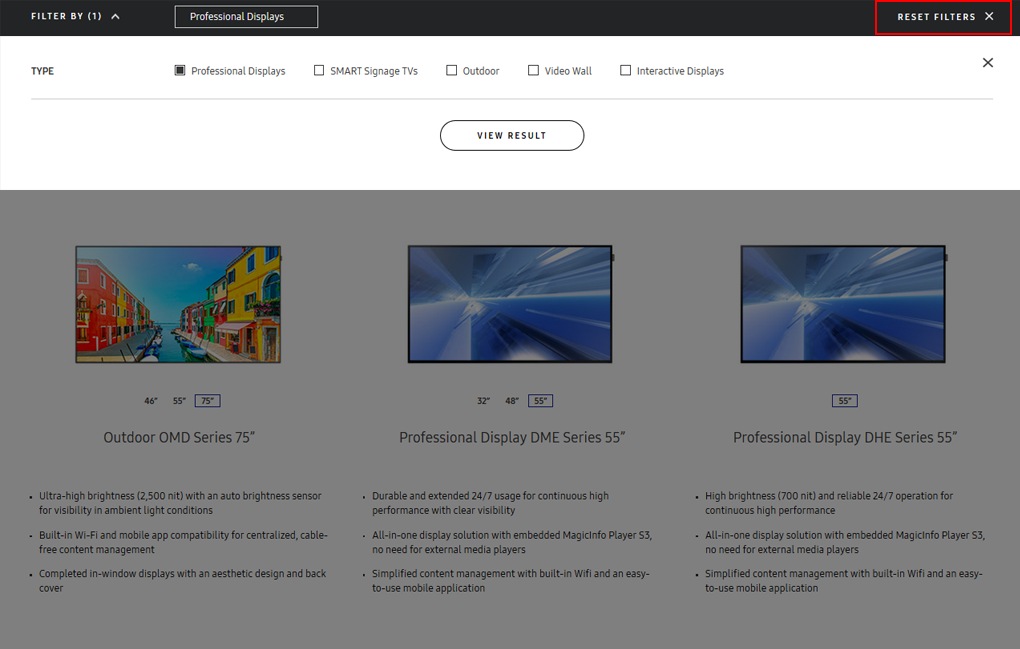Click "High brightness (700 nit)" bullet text
This screenshot has height=649, width=1020.
[829, 503]
